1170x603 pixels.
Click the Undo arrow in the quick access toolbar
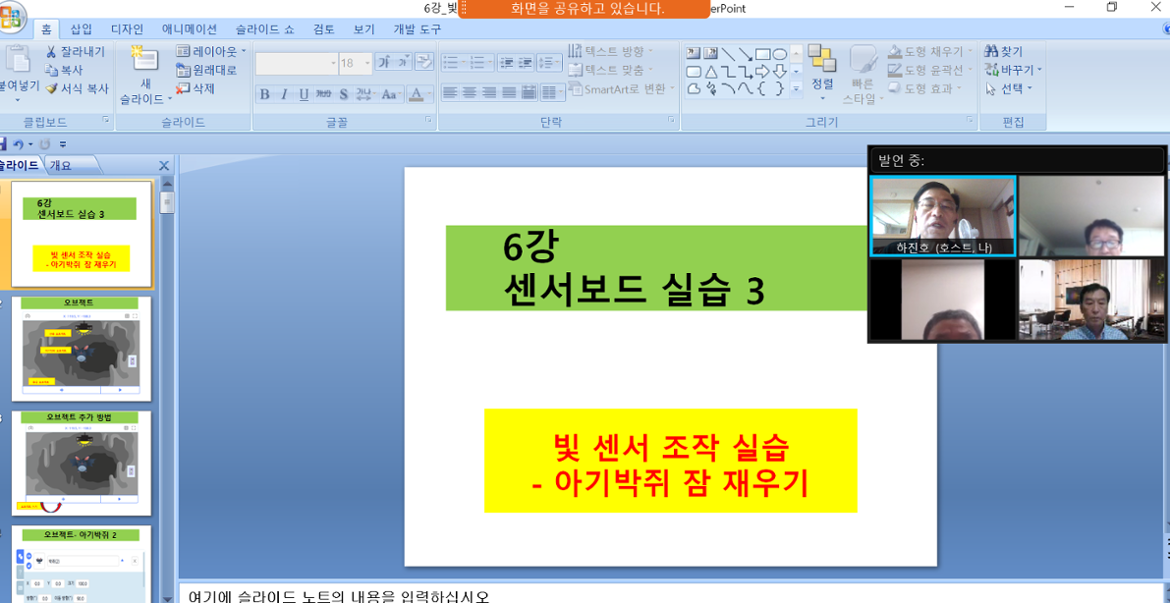(18, 145)
